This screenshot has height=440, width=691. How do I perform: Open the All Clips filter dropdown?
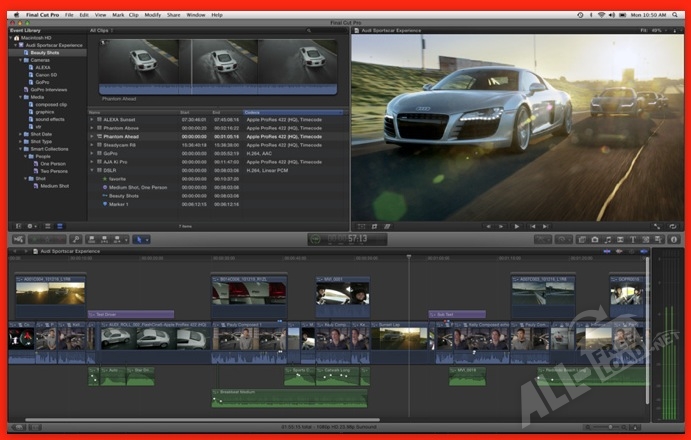[x=100, y=31]
